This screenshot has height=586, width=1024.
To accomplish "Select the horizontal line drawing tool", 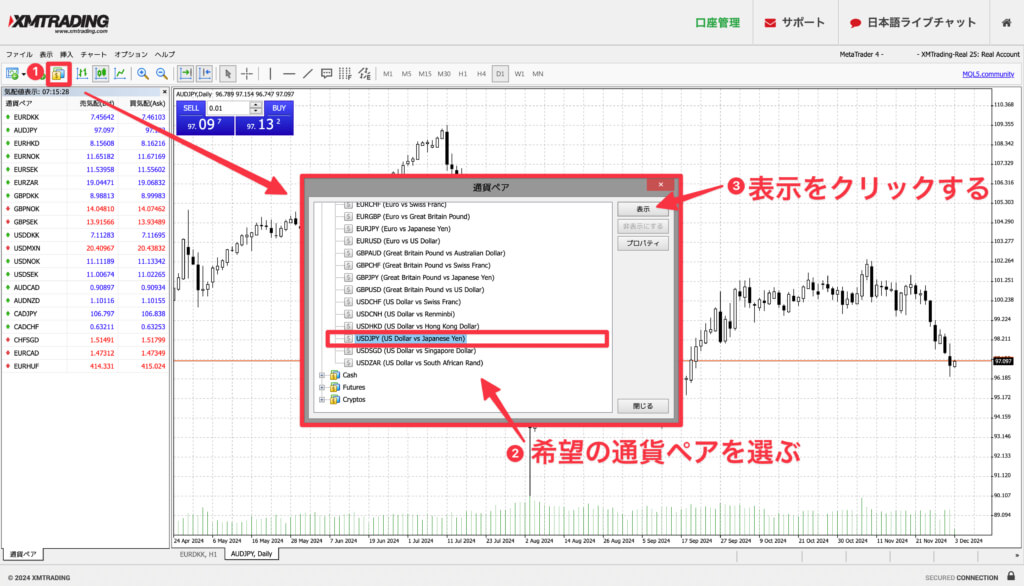I will click(287, 73).
